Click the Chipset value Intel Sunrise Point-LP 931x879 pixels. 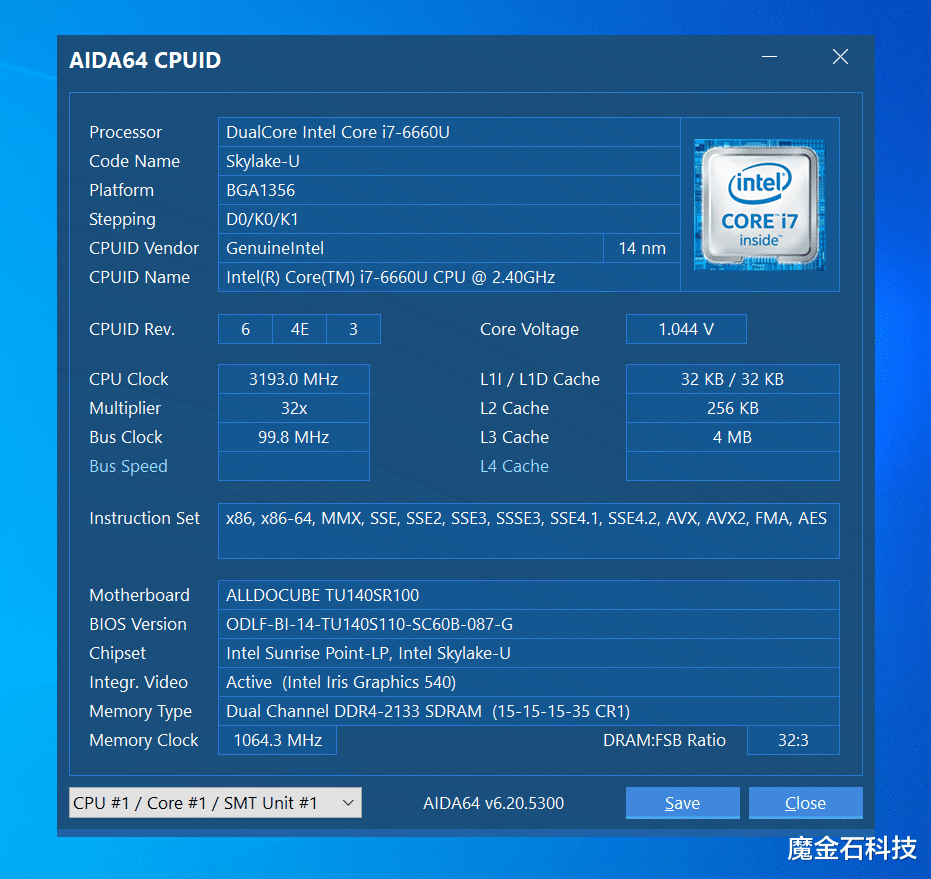[529, 653]
